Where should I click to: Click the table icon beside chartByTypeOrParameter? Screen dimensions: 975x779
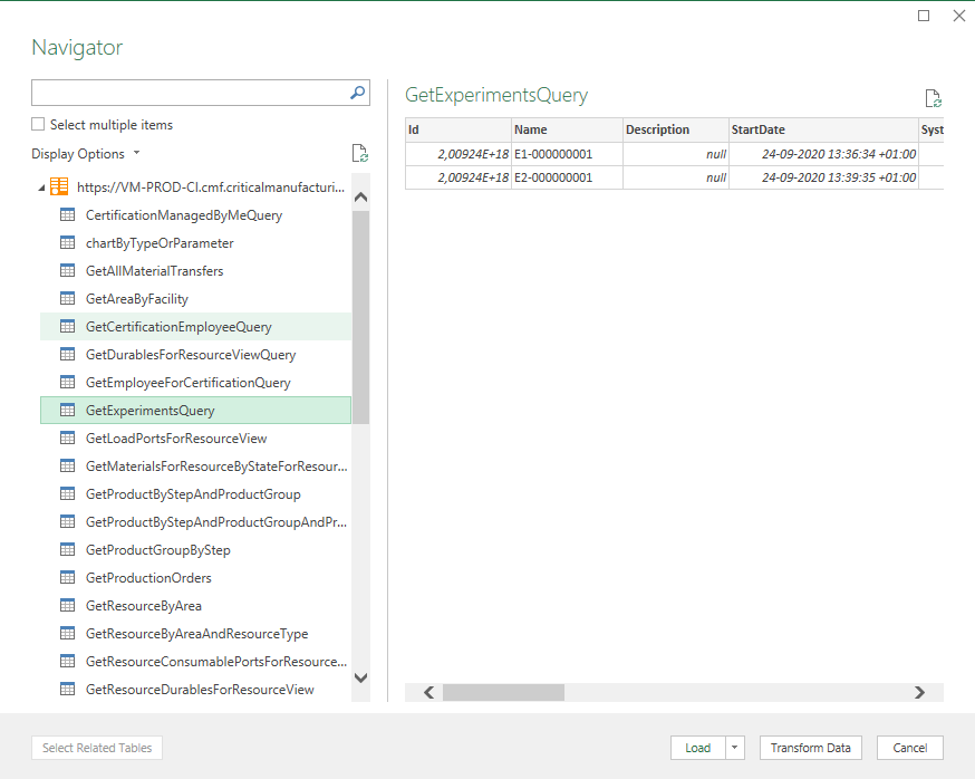coord(68,242)
